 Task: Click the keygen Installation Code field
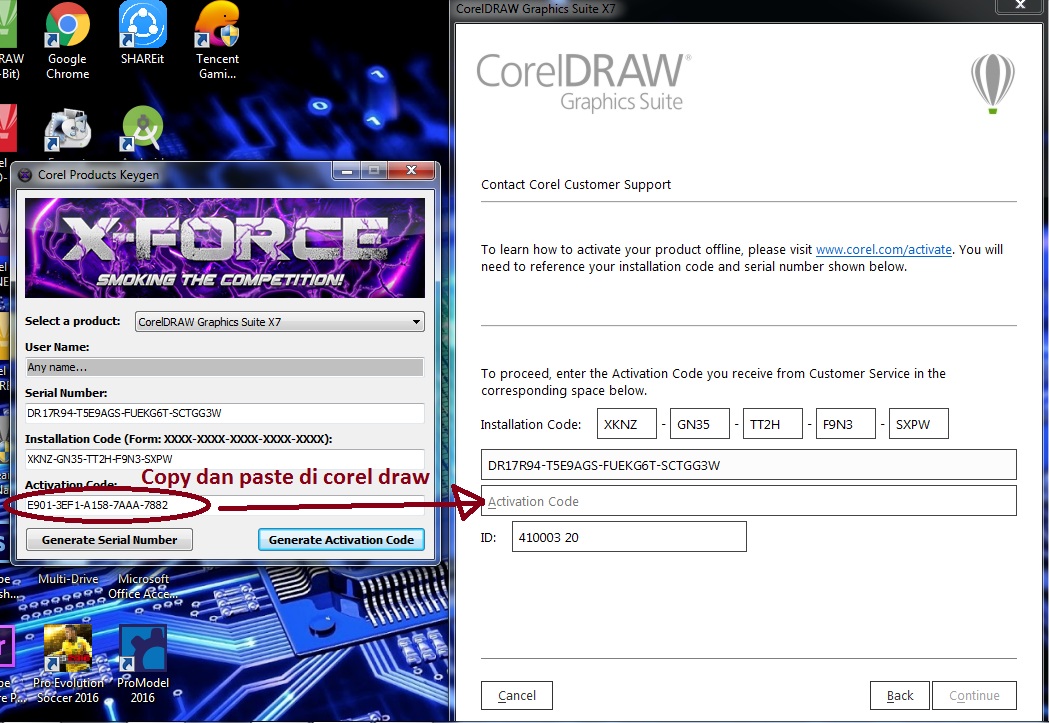pyautogui.click(x=225, y=459)
